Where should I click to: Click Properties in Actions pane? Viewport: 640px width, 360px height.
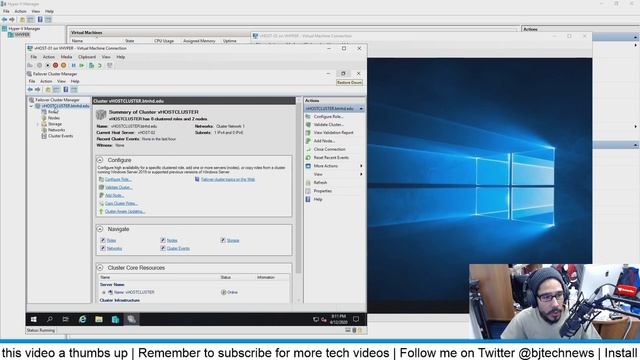[322, 191]
